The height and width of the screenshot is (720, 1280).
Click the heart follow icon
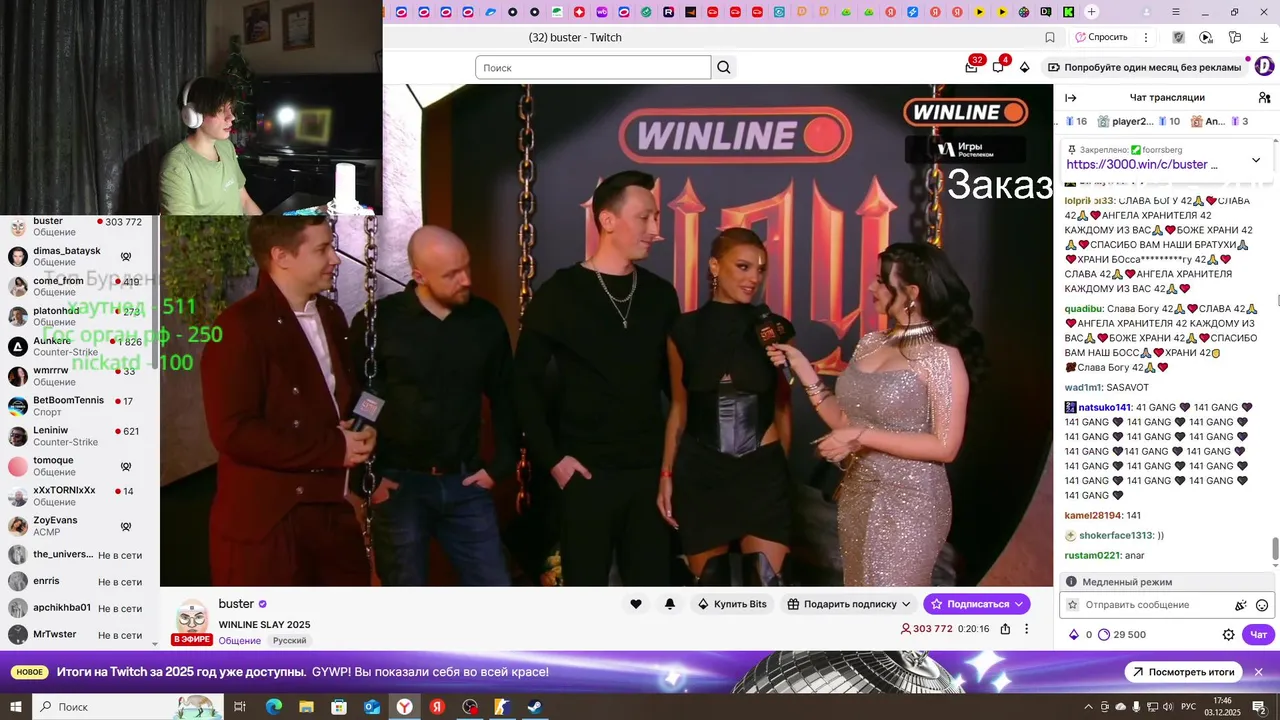pos(636,604)
